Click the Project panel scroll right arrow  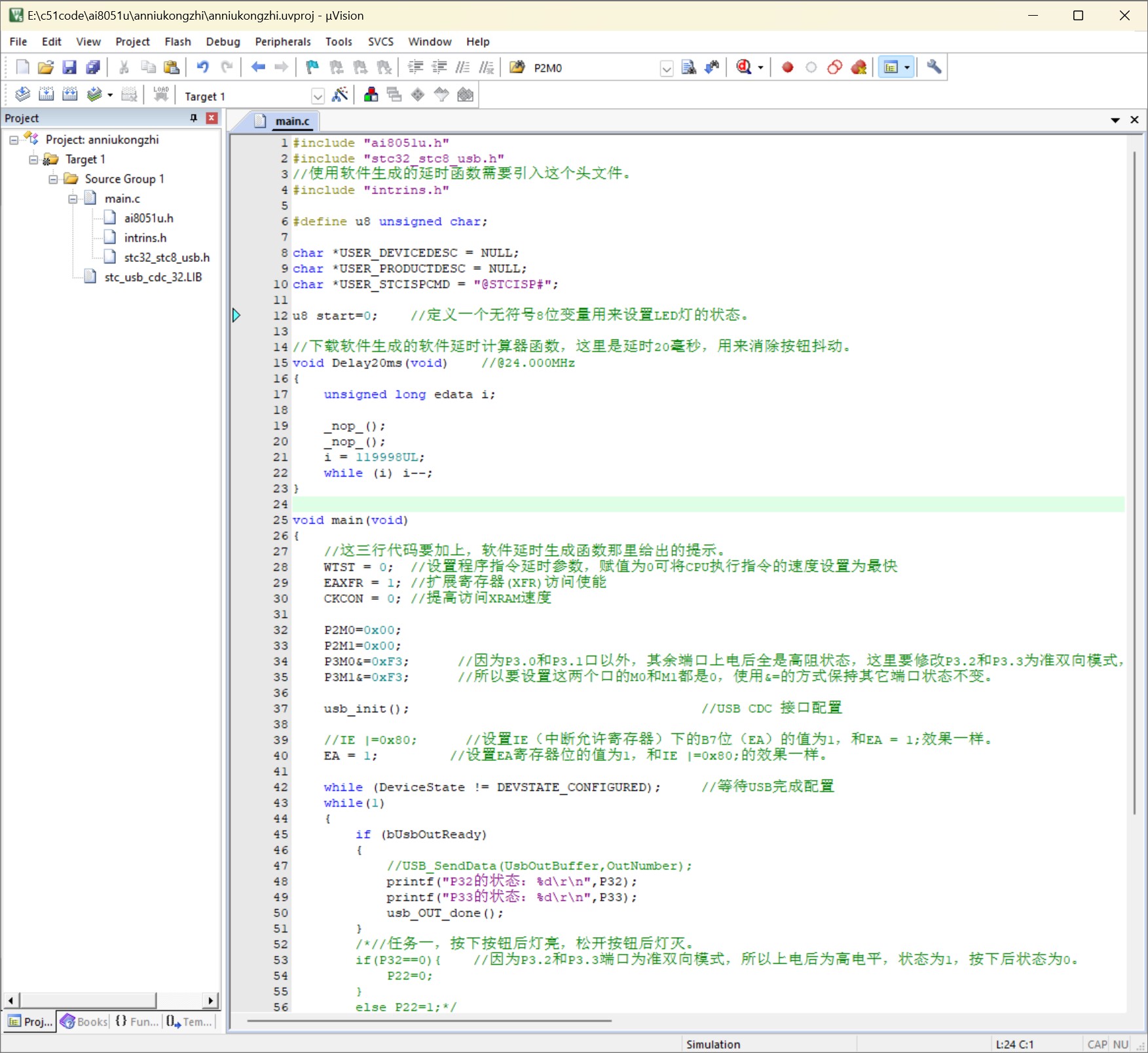[210, 1001]
